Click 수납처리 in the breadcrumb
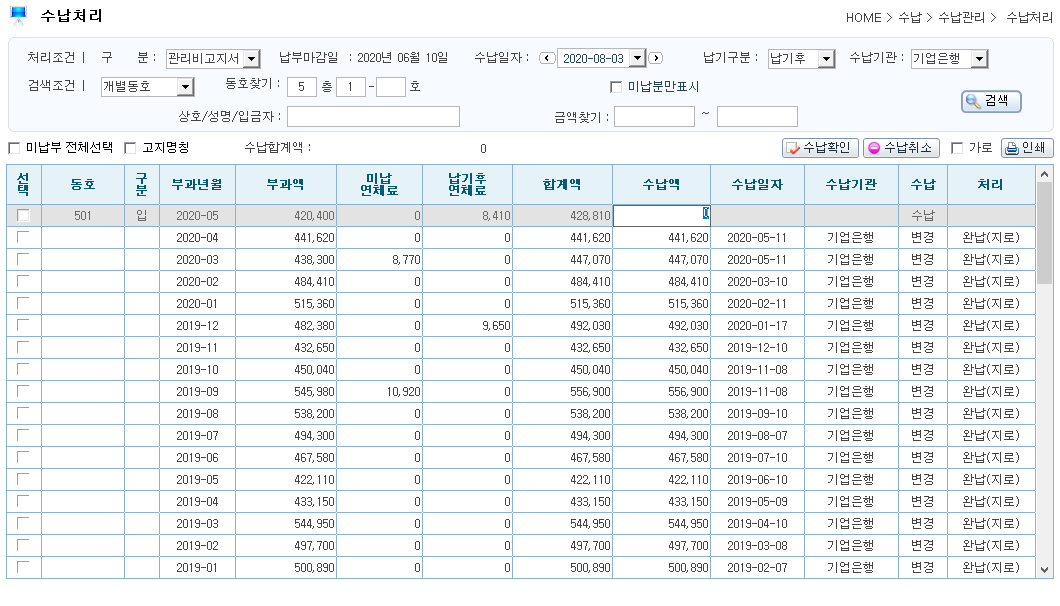1060x606 pixels. point(1029,18)
